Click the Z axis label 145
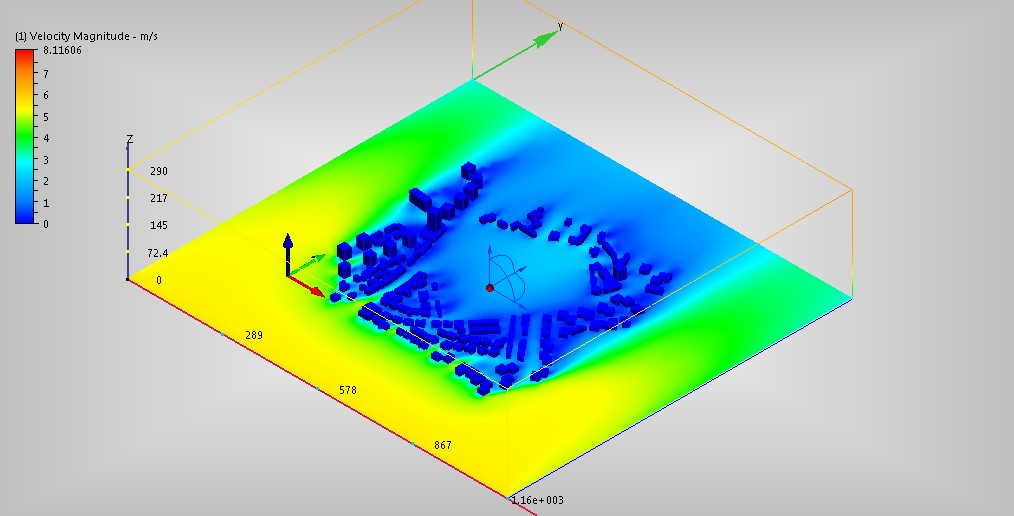 coord(158,225)
